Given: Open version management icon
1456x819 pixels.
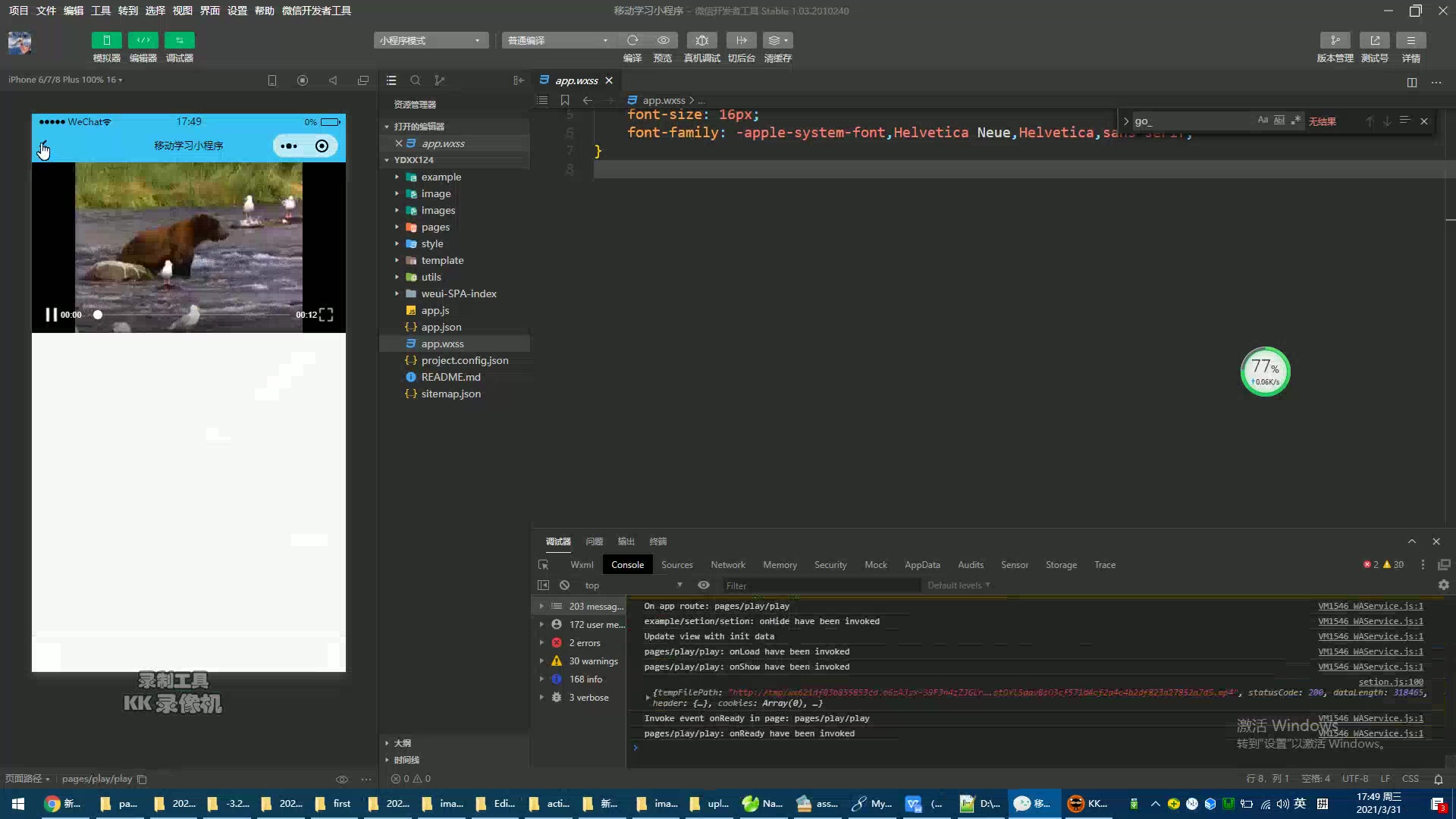Looking at the screenshot, I should click(x=1335, y=40).
